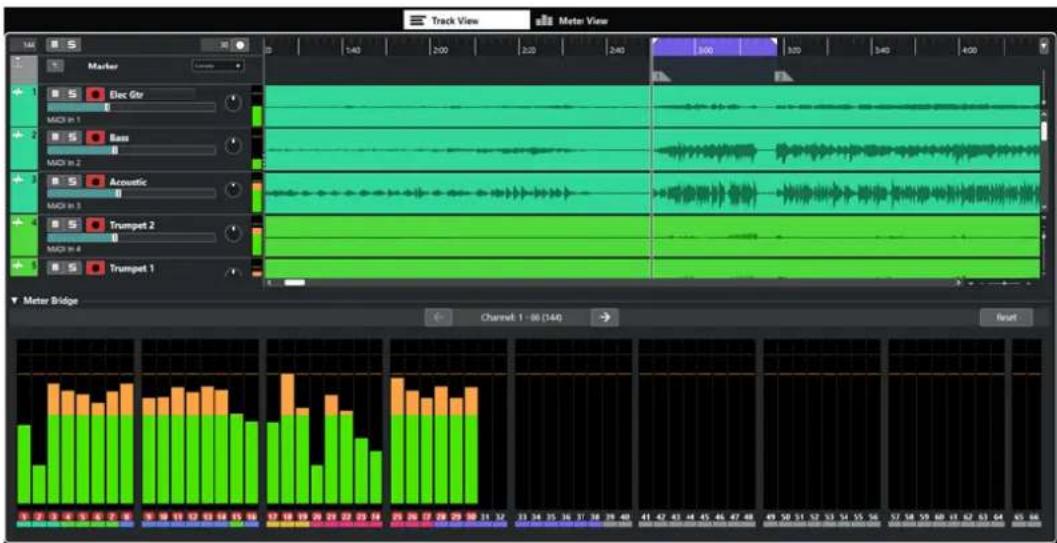Click the Trumpet 2 pan knob
This screenshot has width=1057, height=543.
(233, 233)
